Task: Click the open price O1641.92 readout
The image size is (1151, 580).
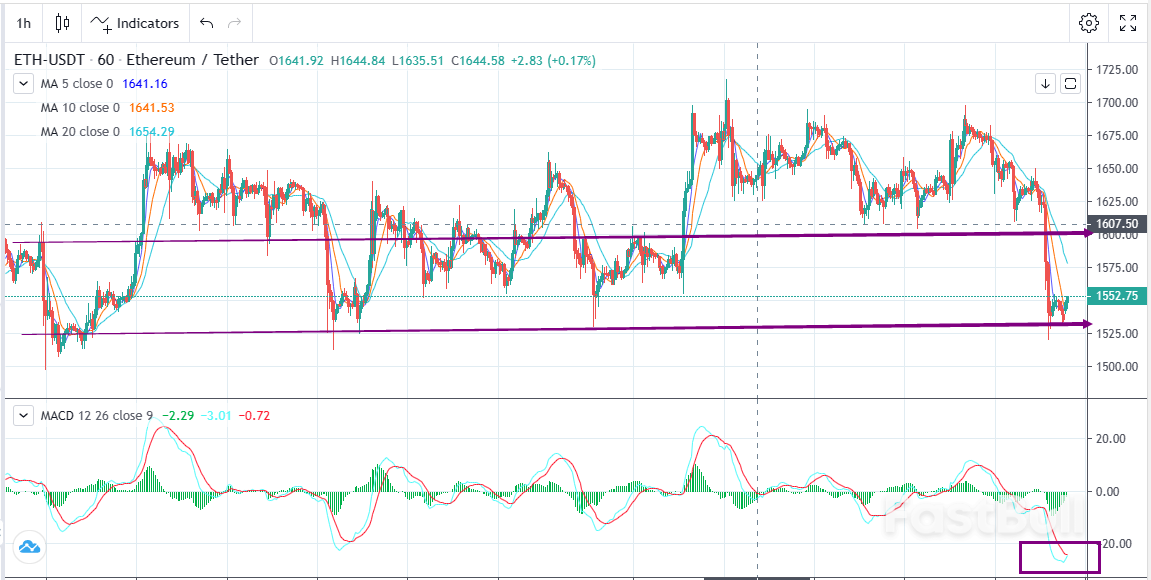Action: pyautogui.click(x=297, y=60)
